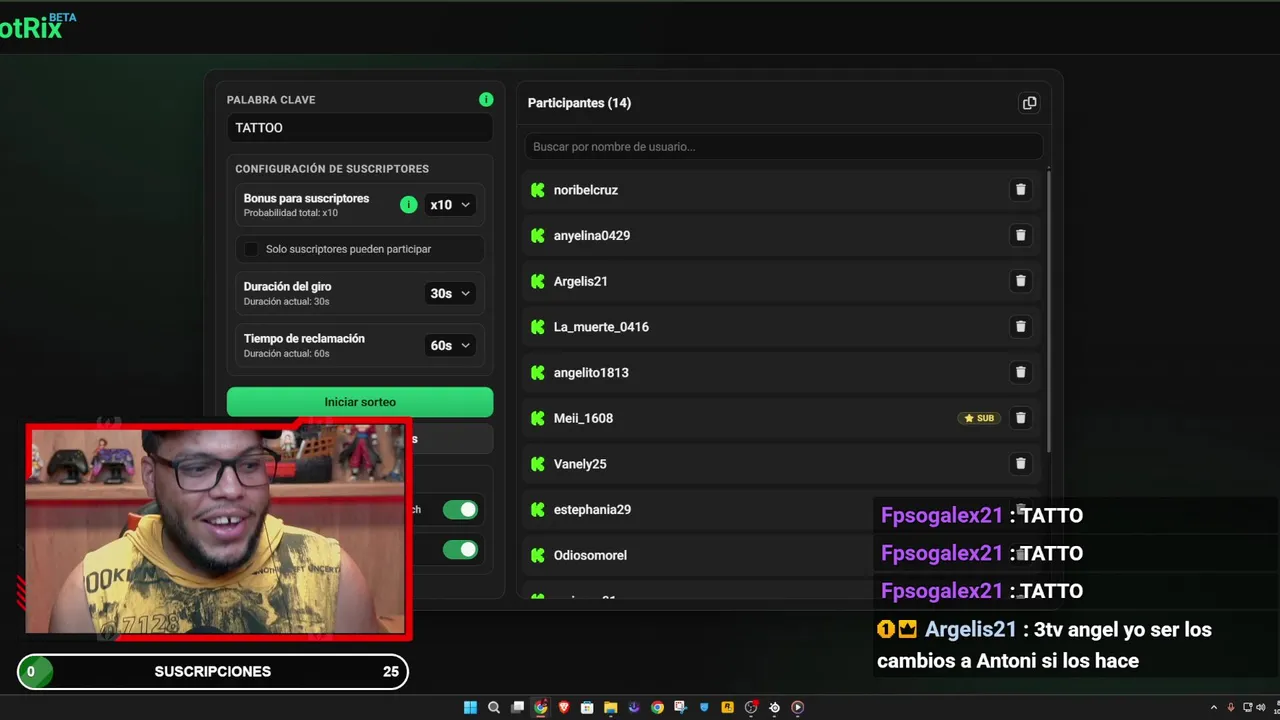This screenshot has width=1280, height=720.
Task: Toggle the switch on the row ending in 'ch'
Action: pyautogui.click(x=460, y=510)
